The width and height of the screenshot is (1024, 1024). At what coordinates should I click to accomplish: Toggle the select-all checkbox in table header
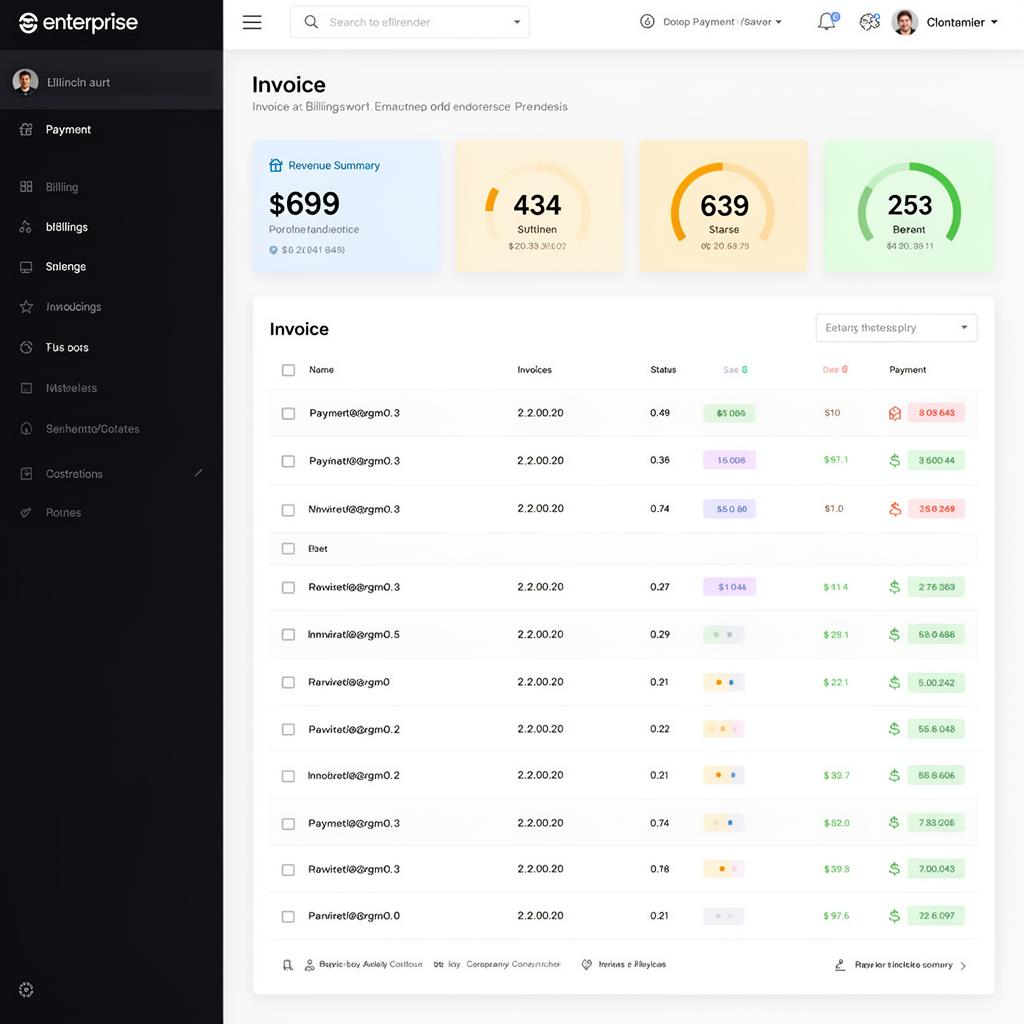click(x=288, y=370)
